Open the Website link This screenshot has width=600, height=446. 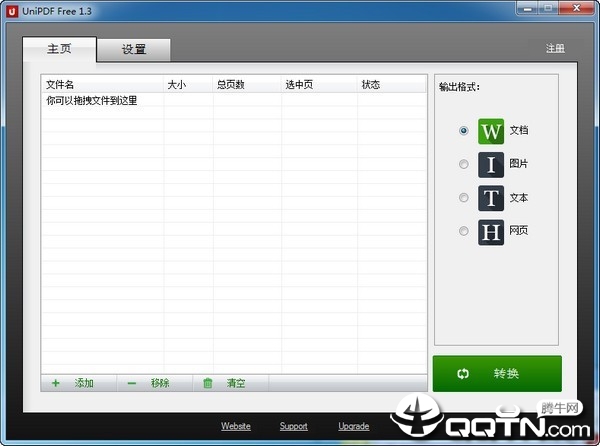point(236,426)
